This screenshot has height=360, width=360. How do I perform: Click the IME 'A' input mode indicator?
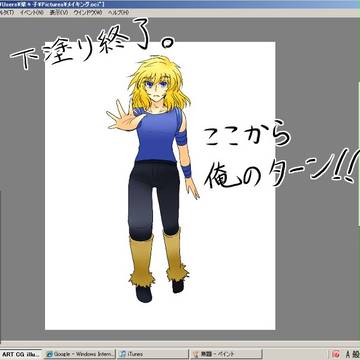click(347, 354)
